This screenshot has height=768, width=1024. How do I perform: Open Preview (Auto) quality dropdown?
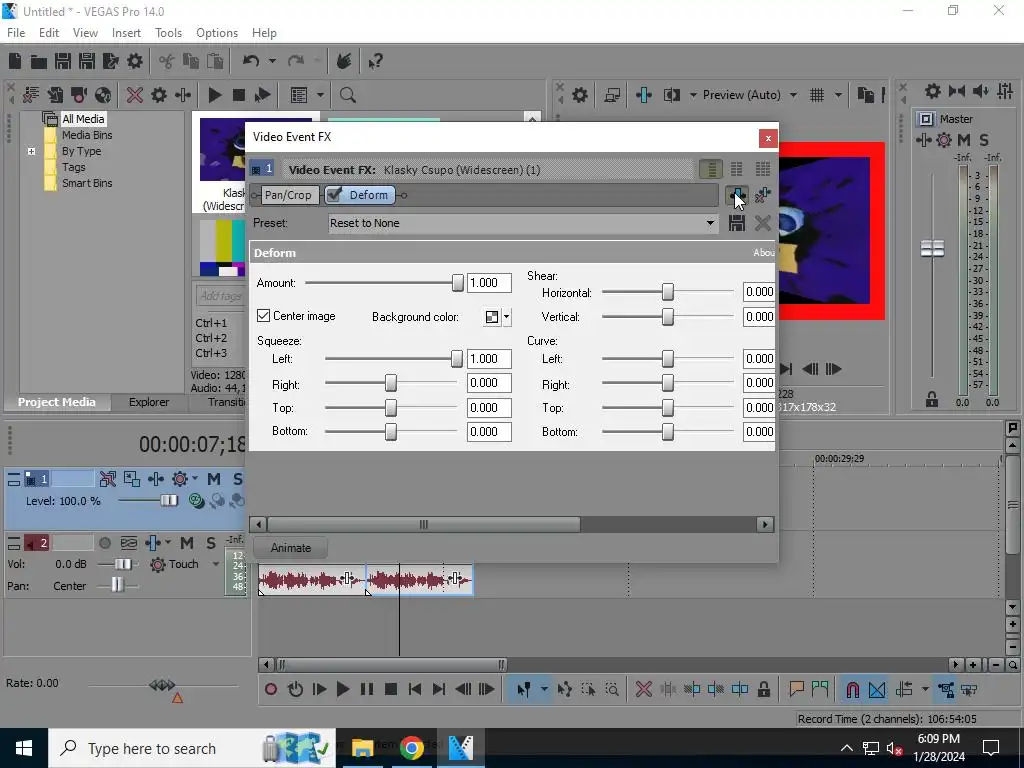pos(793,95)
